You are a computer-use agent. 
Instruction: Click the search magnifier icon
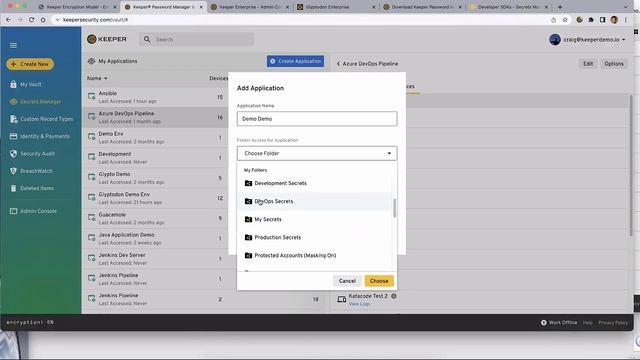pos(147,39)
